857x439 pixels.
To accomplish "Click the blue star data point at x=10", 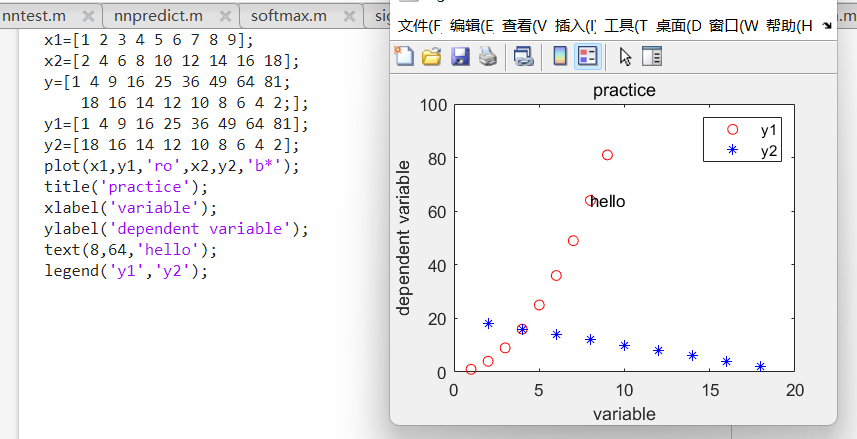I will click(x=624, y=345).
